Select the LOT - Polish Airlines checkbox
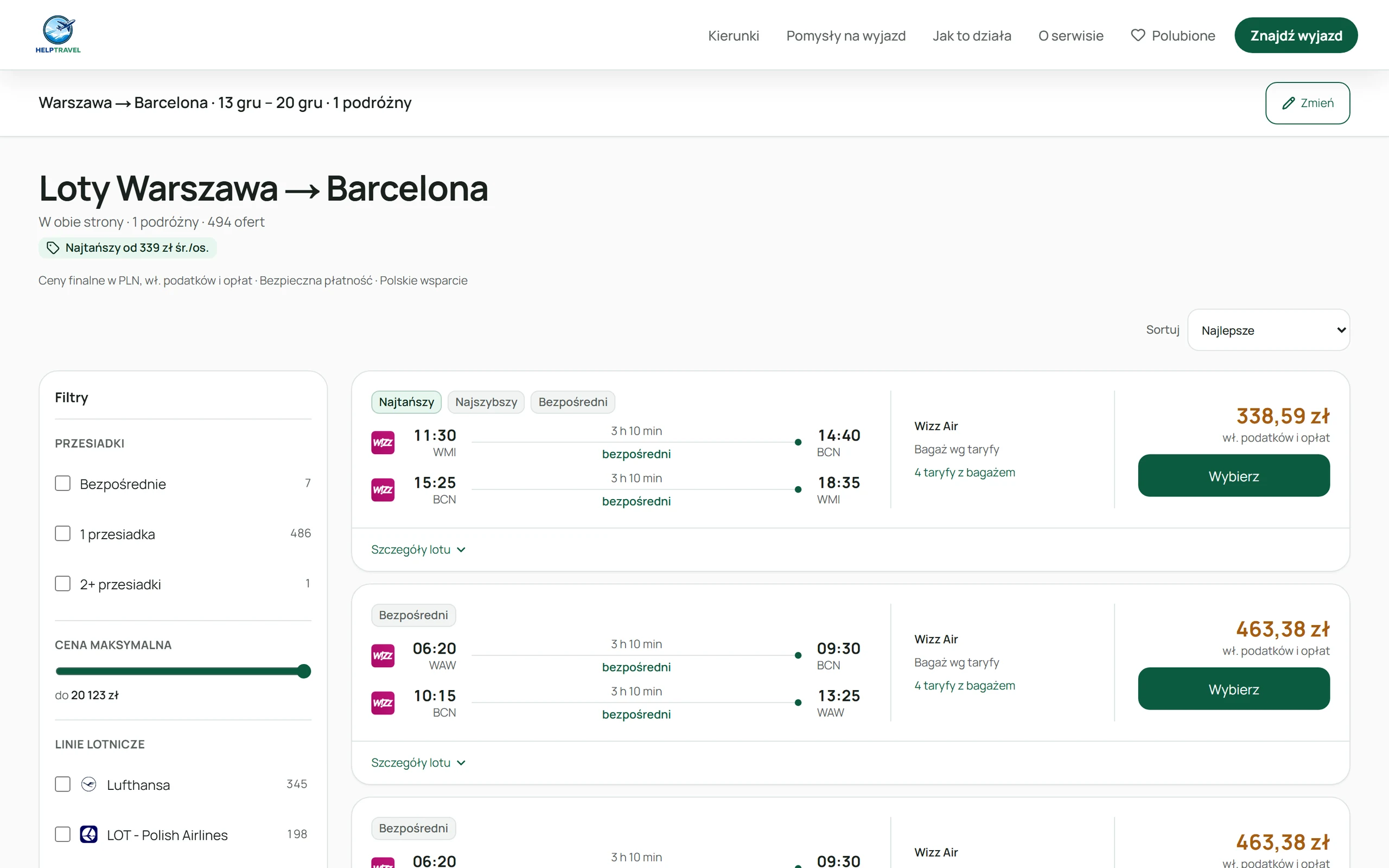 (x=62, y=834)
